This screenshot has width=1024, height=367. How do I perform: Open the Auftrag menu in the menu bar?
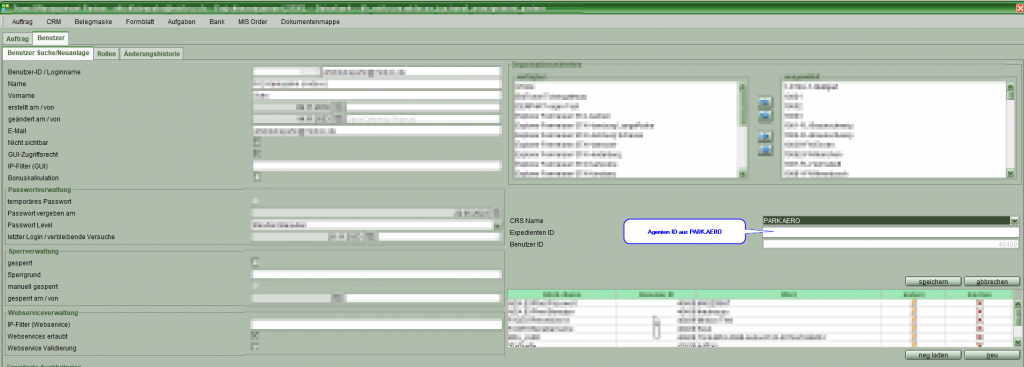tap(23, 22)
